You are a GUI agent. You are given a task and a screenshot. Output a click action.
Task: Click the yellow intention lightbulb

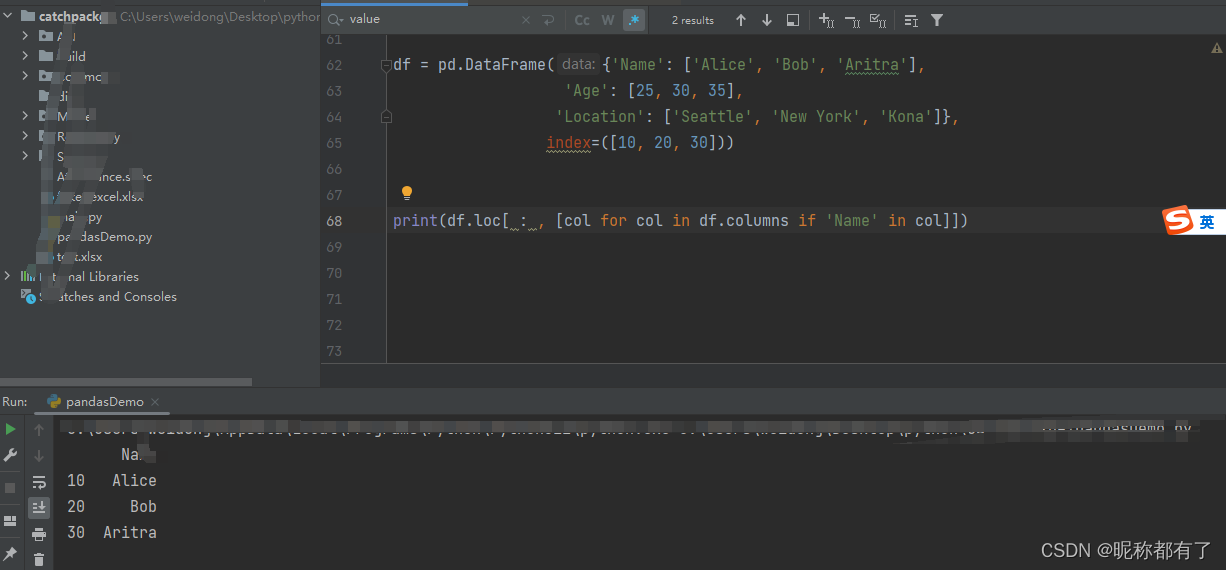[407, 192]
